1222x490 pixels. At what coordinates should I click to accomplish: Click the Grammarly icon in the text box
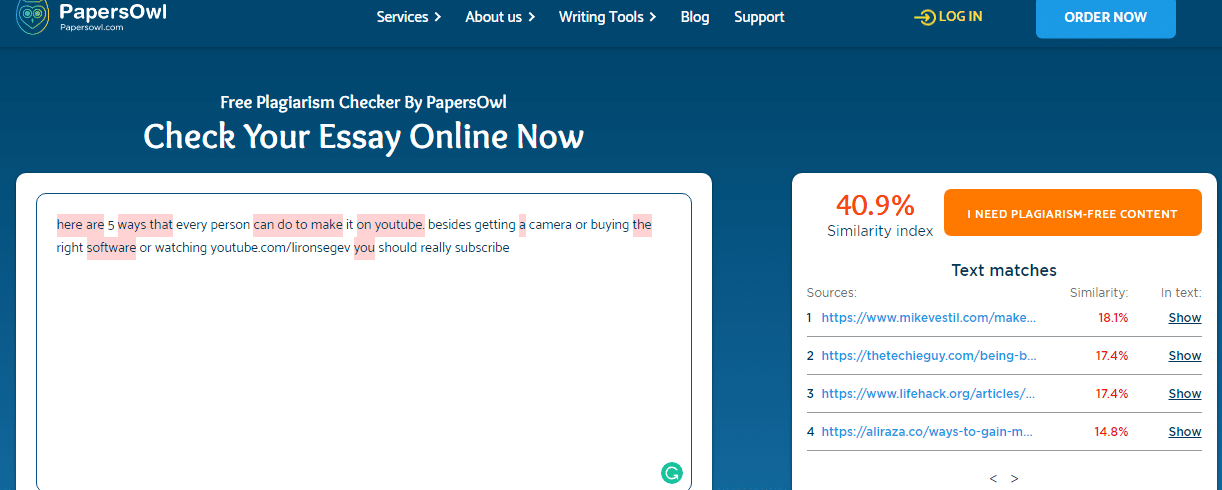pyautogui.click(x=672, y=473)
